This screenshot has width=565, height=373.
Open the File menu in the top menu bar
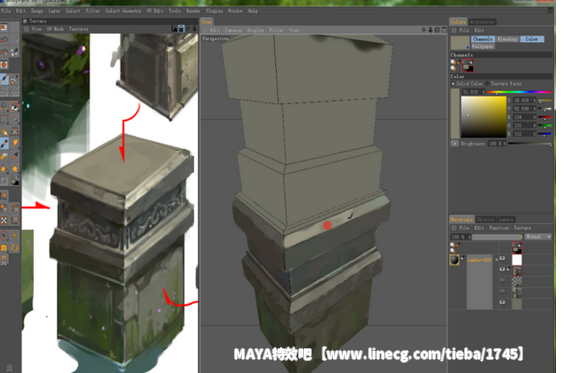tap(6, 11)
